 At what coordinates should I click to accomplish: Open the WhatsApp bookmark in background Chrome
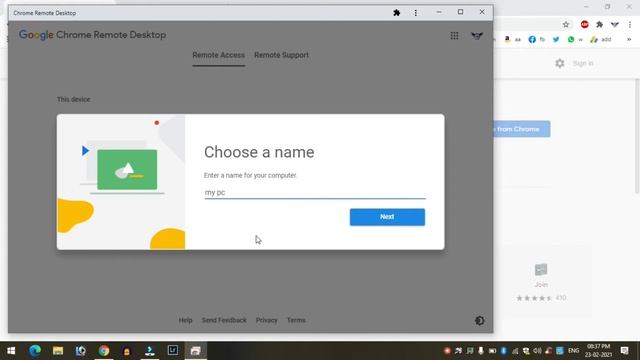tap(575, 39)
